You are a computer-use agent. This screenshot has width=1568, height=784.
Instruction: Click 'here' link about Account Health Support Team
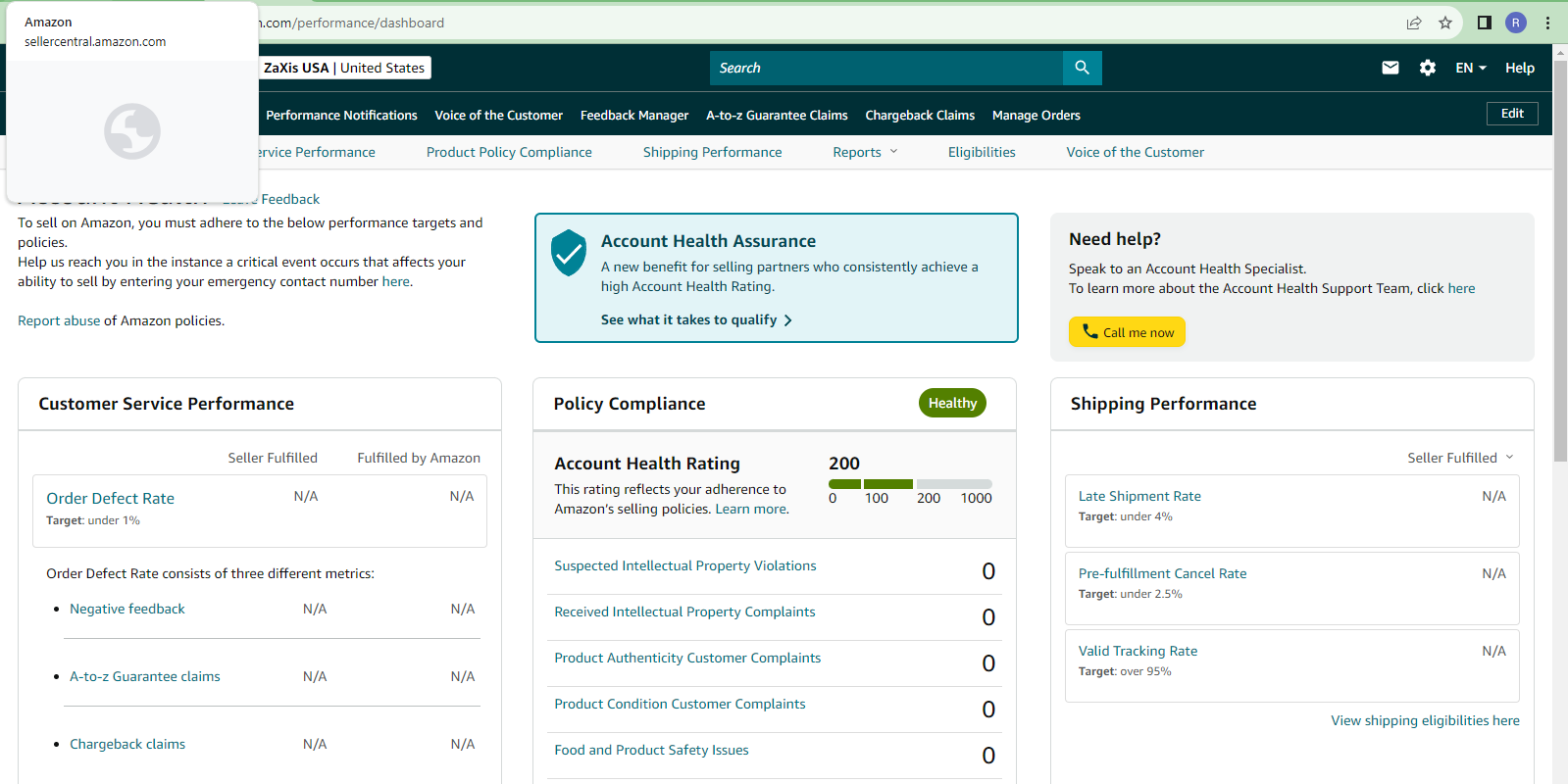pos(1461,288)
